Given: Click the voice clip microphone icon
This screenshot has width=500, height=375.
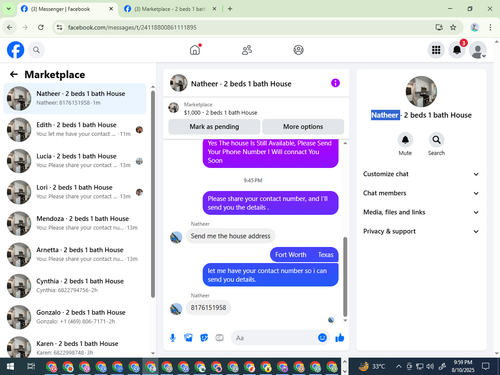Looking at the screenshot, I should 173,338.
